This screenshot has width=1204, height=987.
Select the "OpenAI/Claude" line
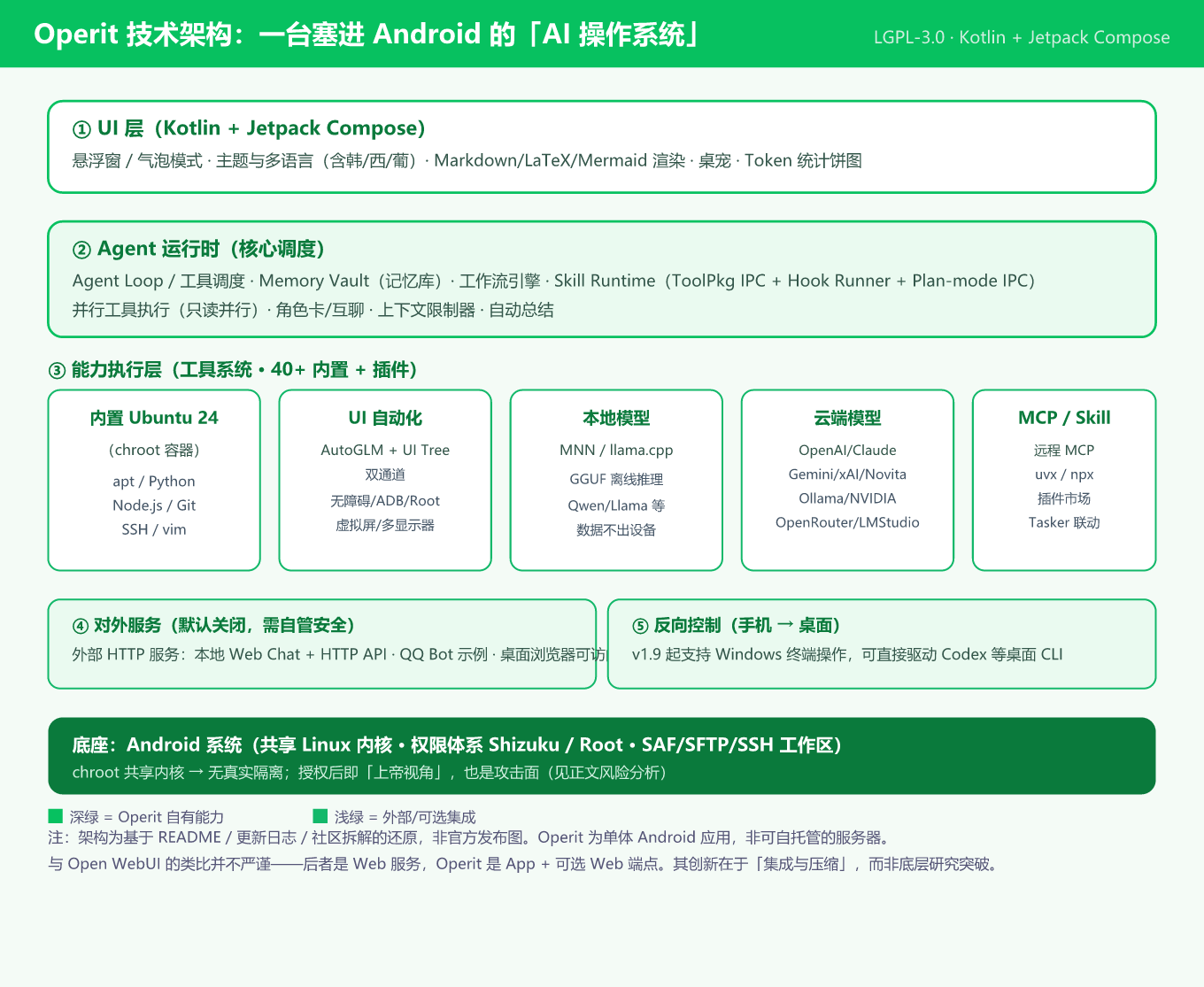847,450
